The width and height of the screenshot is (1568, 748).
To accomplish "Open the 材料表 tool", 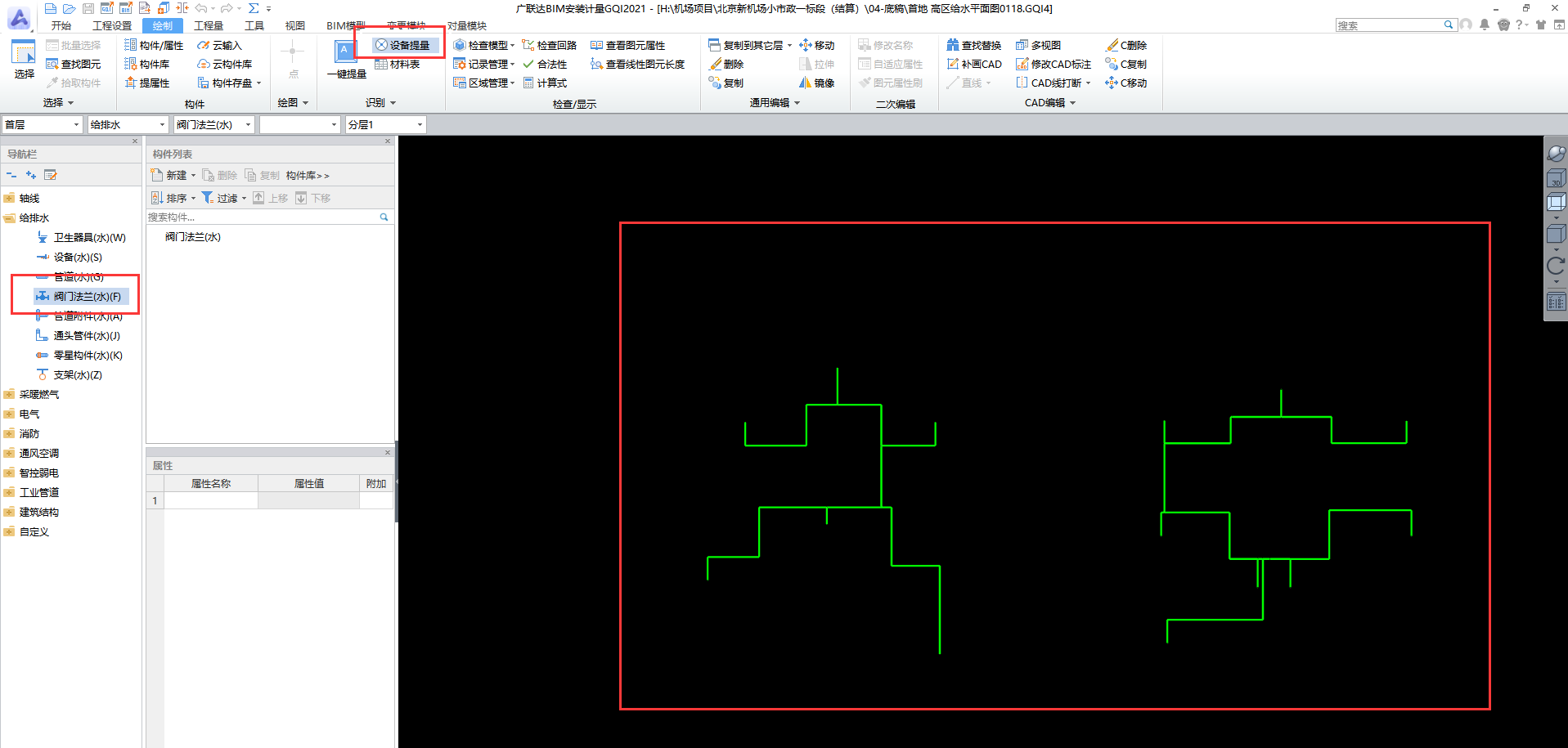I will click(398, 64).
